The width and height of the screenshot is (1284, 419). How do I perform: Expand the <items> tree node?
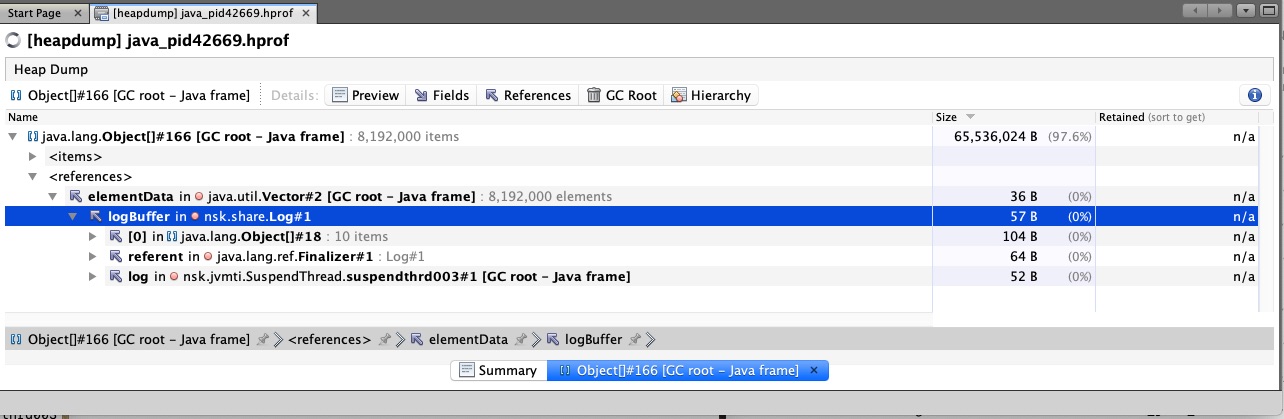tap(35, 157)
